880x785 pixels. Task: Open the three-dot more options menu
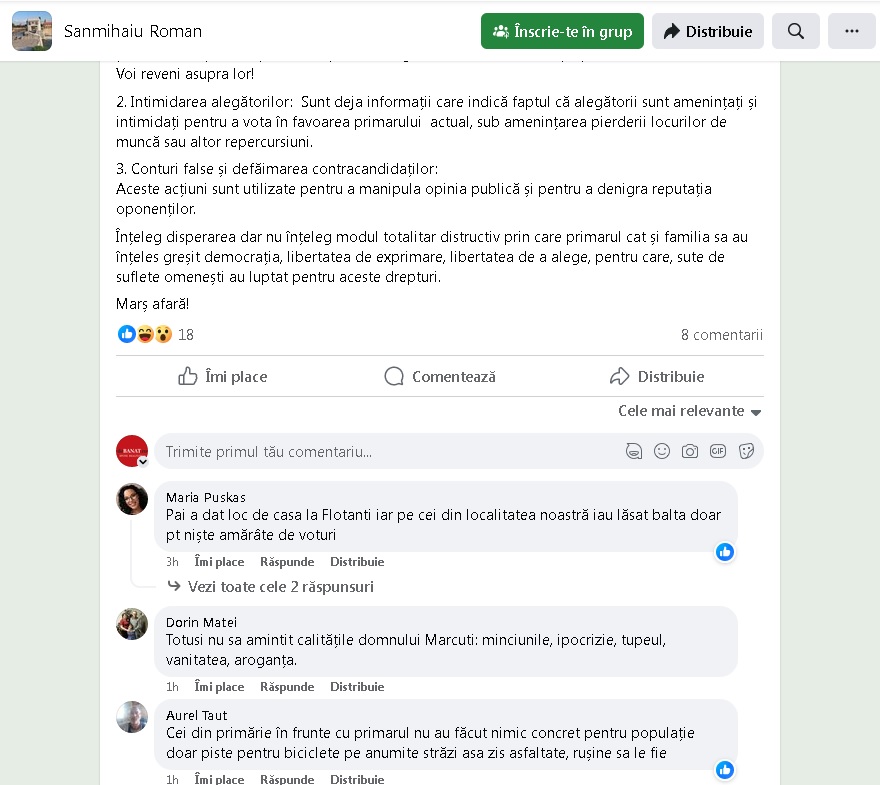[x=851, y=31]
